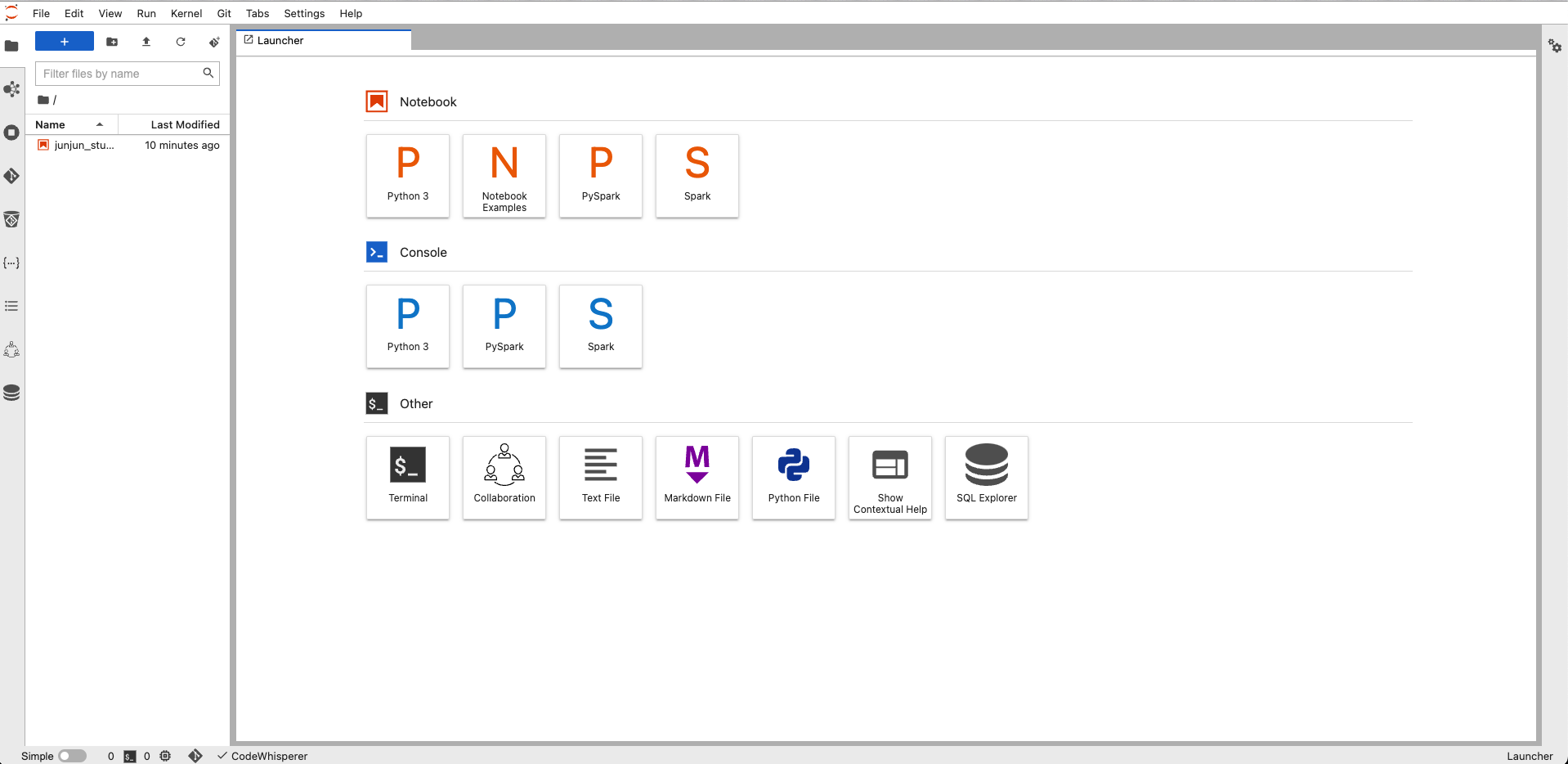1568x764 pixels.
Task: Open the File menu
Action: 41,13
